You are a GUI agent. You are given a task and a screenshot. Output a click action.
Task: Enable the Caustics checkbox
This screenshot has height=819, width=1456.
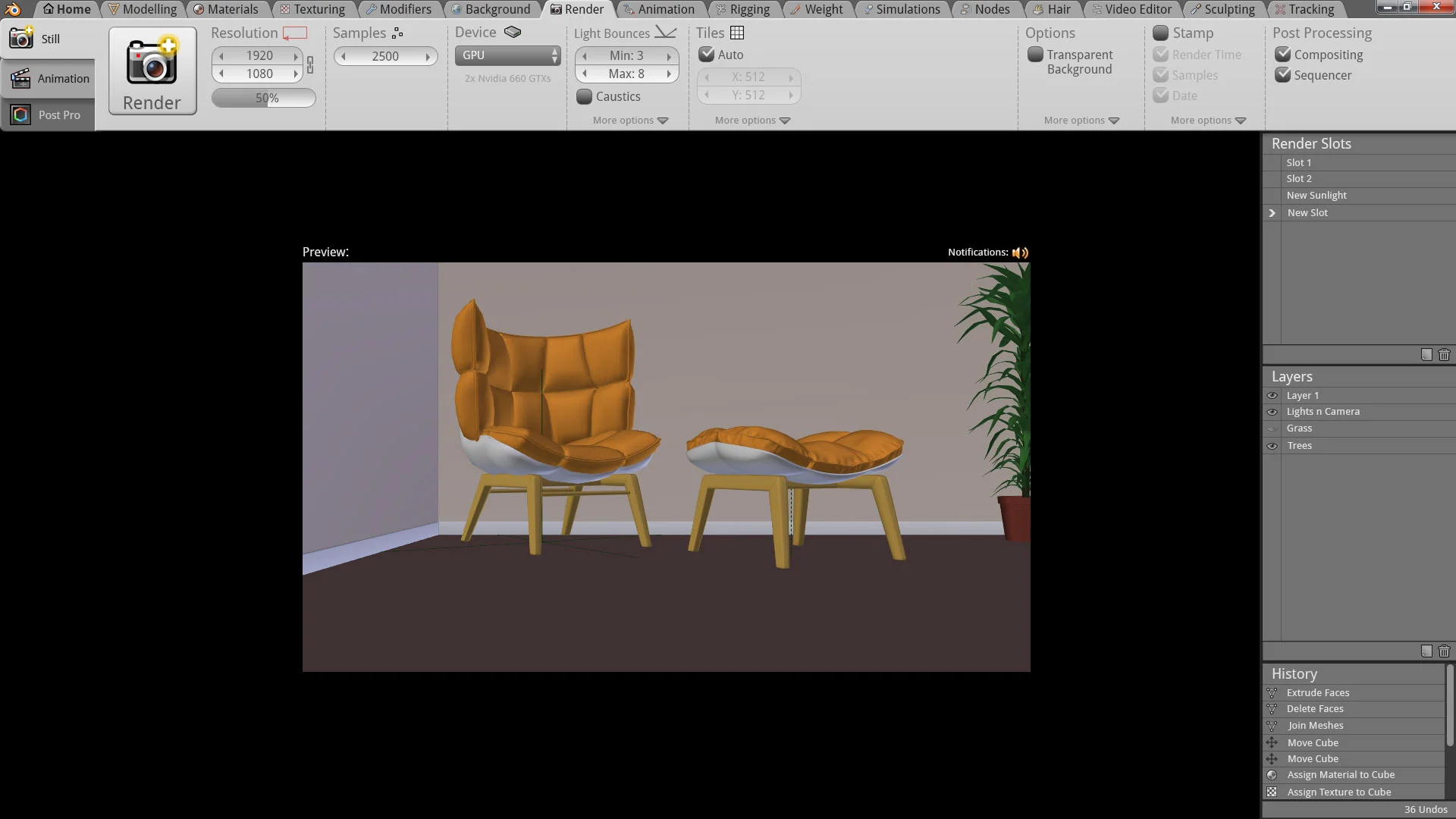pyautogui.click(x=585, y=96)
